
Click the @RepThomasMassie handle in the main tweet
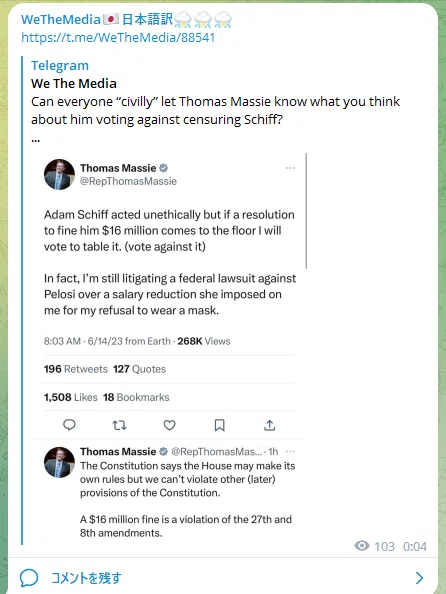point(128,181)
